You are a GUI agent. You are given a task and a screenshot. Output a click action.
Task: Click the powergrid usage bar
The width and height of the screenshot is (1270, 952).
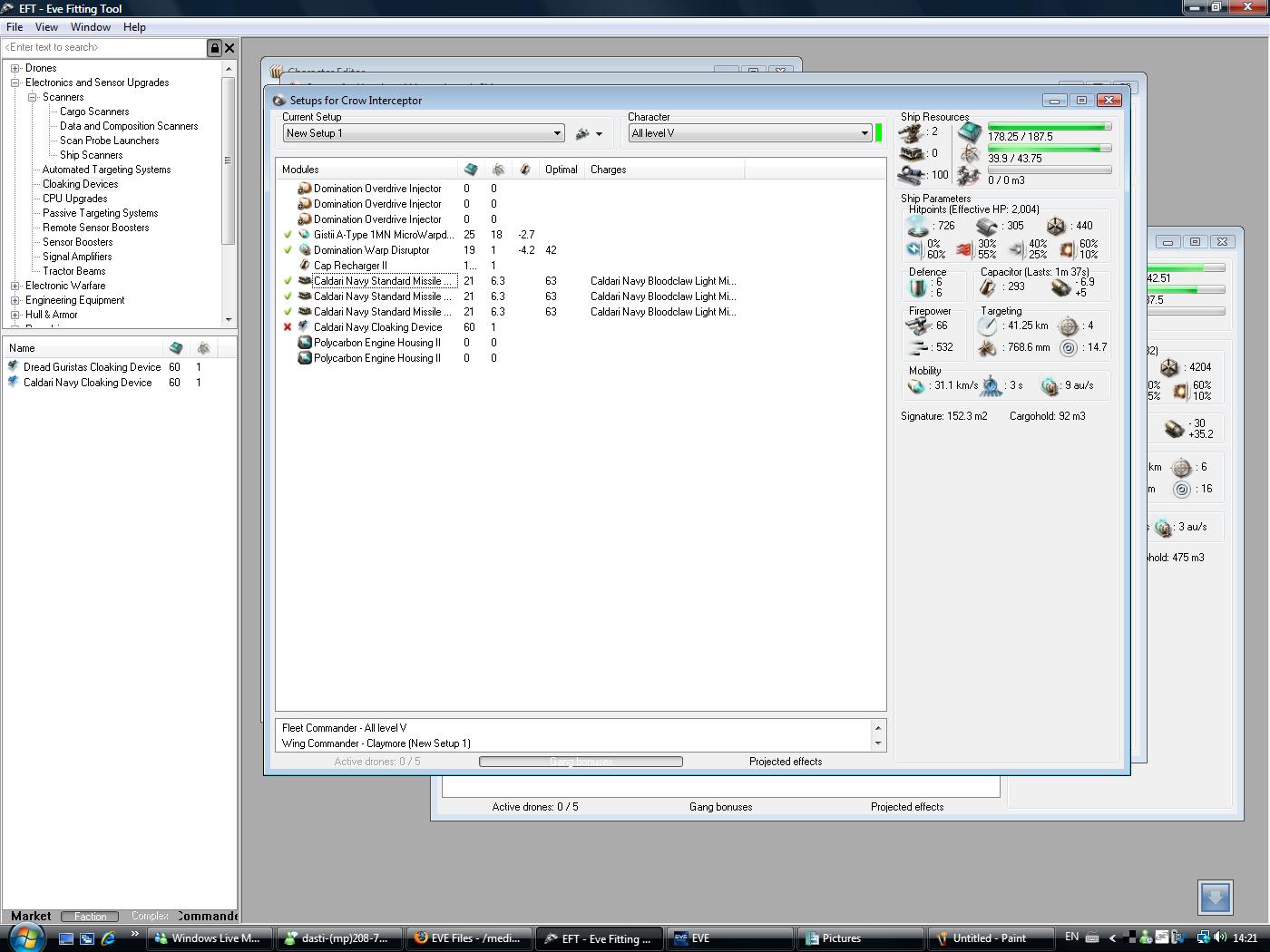(x=1050, y=149)
